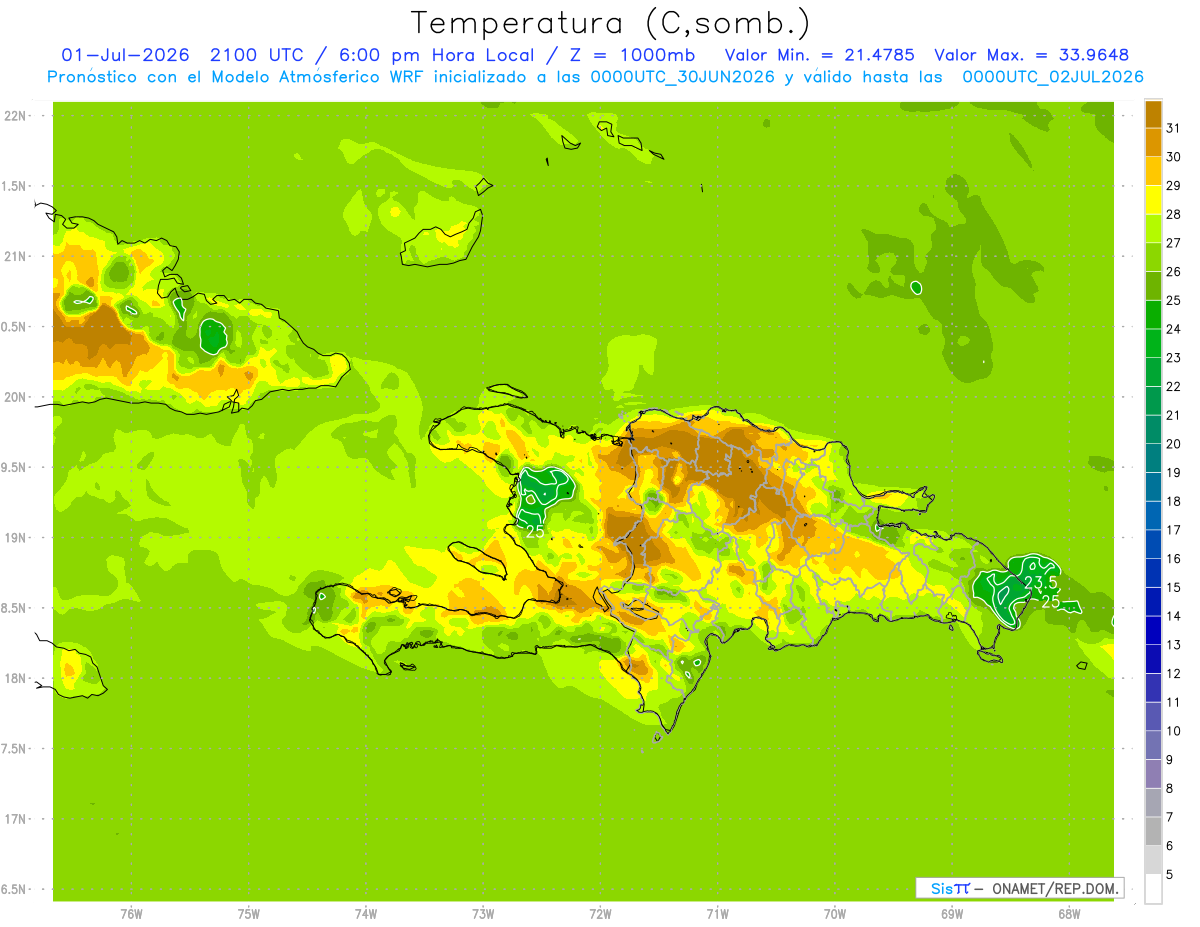Click the "Valor Max. = 33.9648" readout
1200x927 pixels.
point(1031,55)
